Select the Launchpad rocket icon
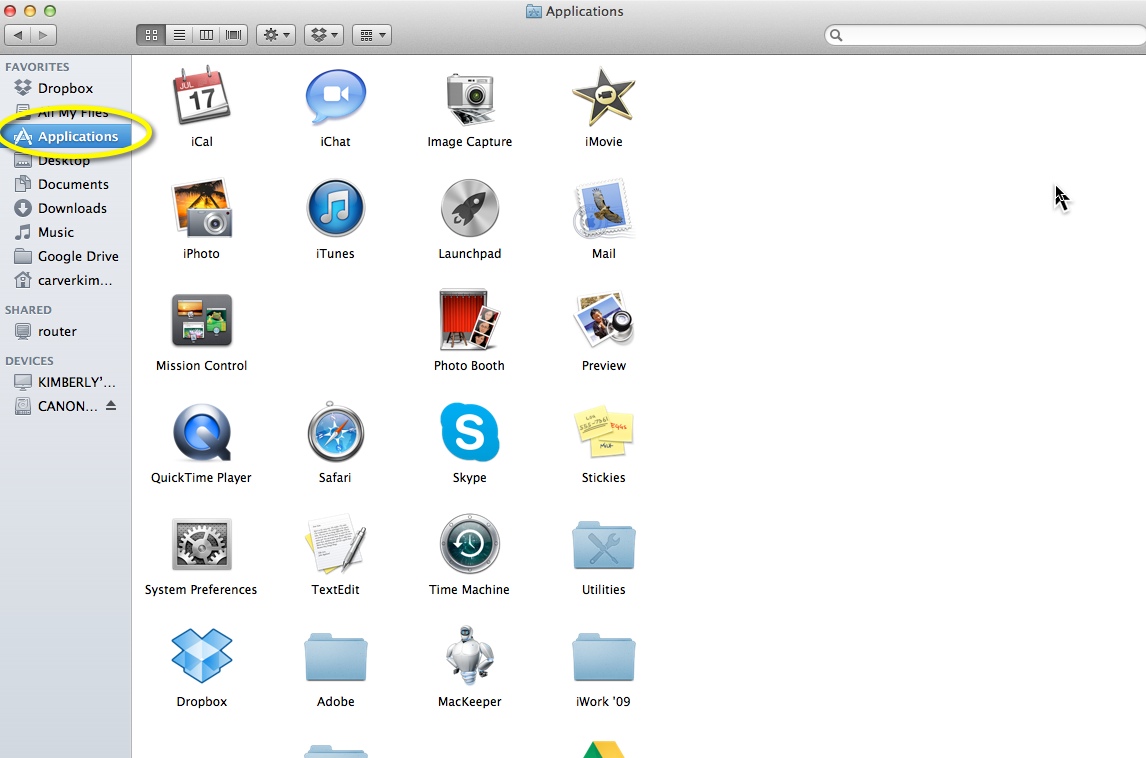Image resolution: width=1146 pixels, height=758 pixels. (470, 208)
